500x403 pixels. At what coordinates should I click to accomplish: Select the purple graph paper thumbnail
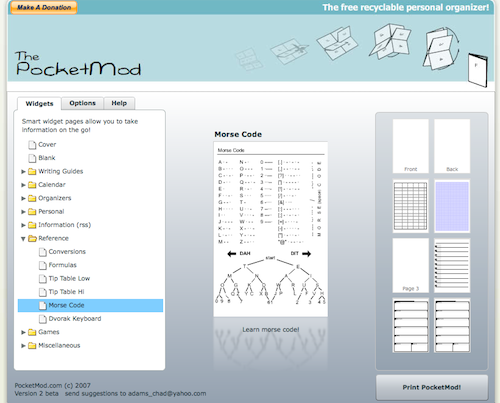pyautogui.click(x=452, y=206)
